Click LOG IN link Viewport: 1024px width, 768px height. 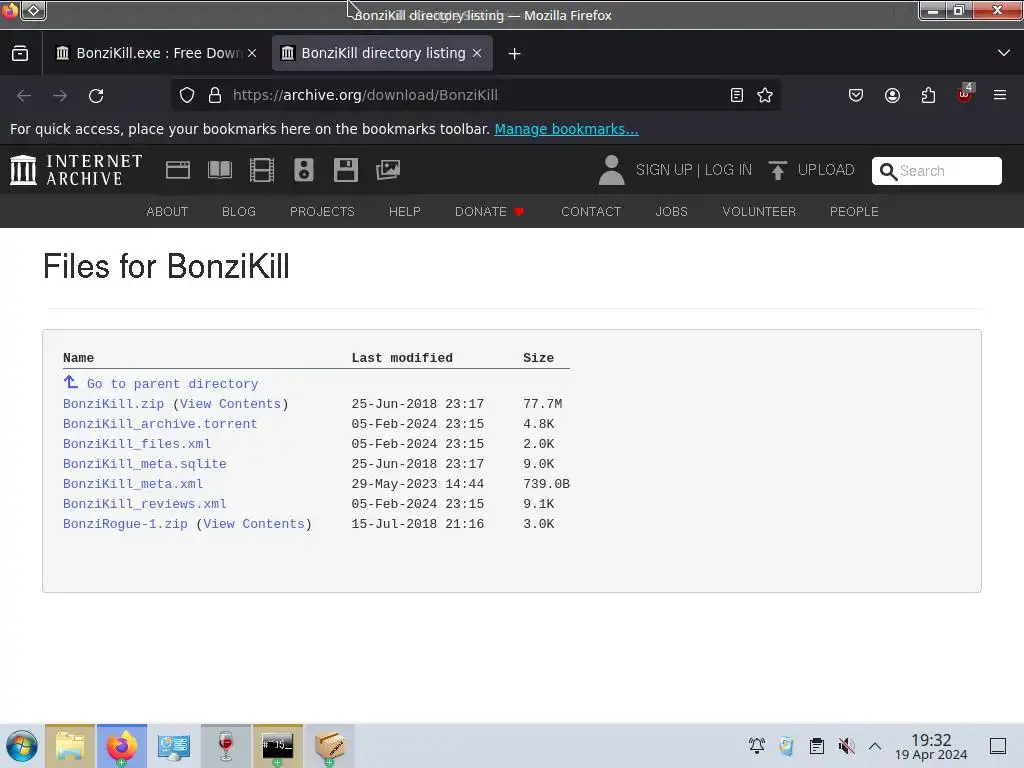tap(728, 170)
